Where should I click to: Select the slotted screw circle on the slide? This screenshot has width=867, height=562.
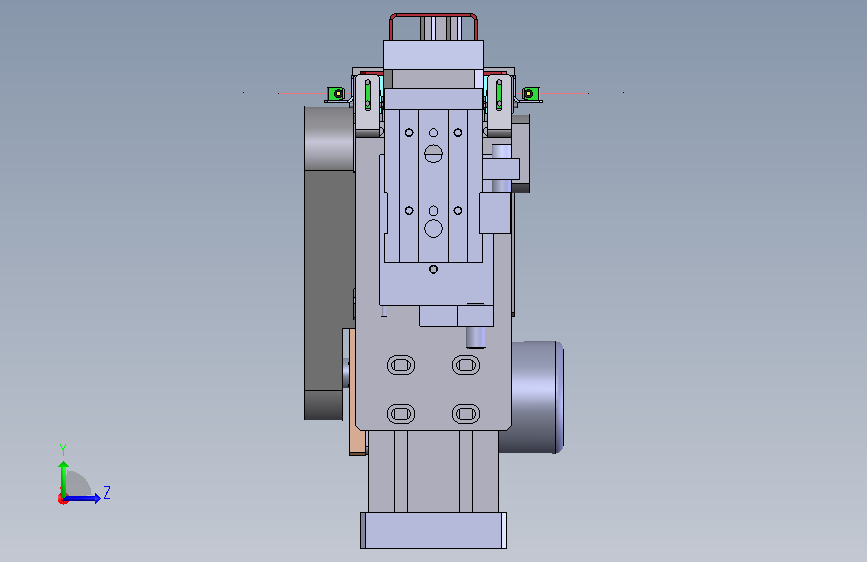point(434,154)
